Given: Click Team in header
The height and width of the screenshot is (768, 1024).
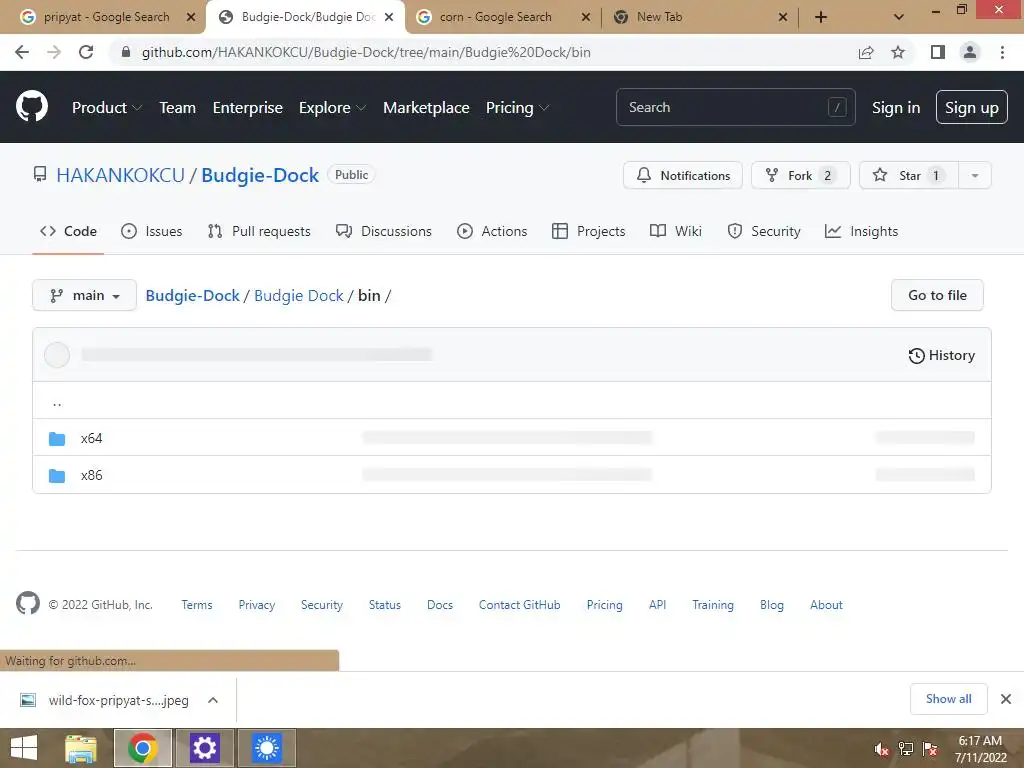Looking at the screenshot, I should 178,108.
